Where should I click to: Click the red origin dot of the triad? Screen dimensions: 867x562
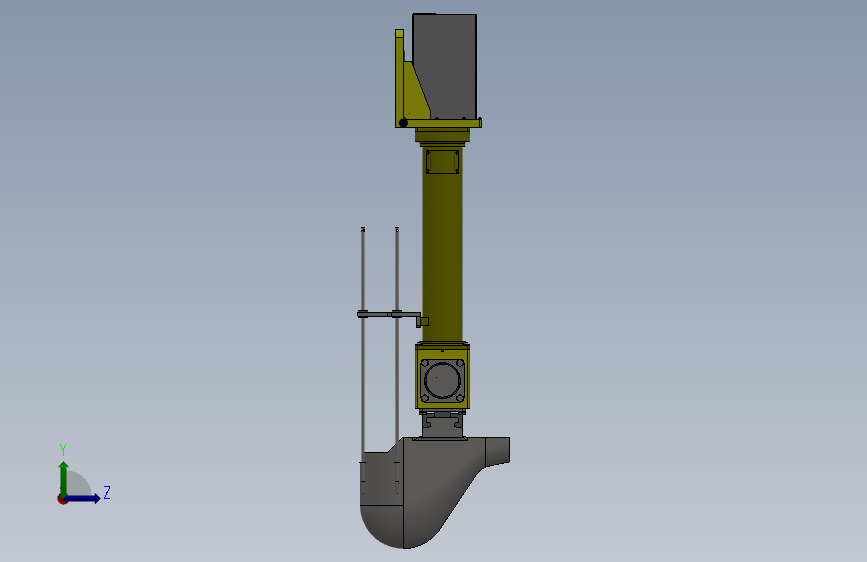click(x=61, y=499)
